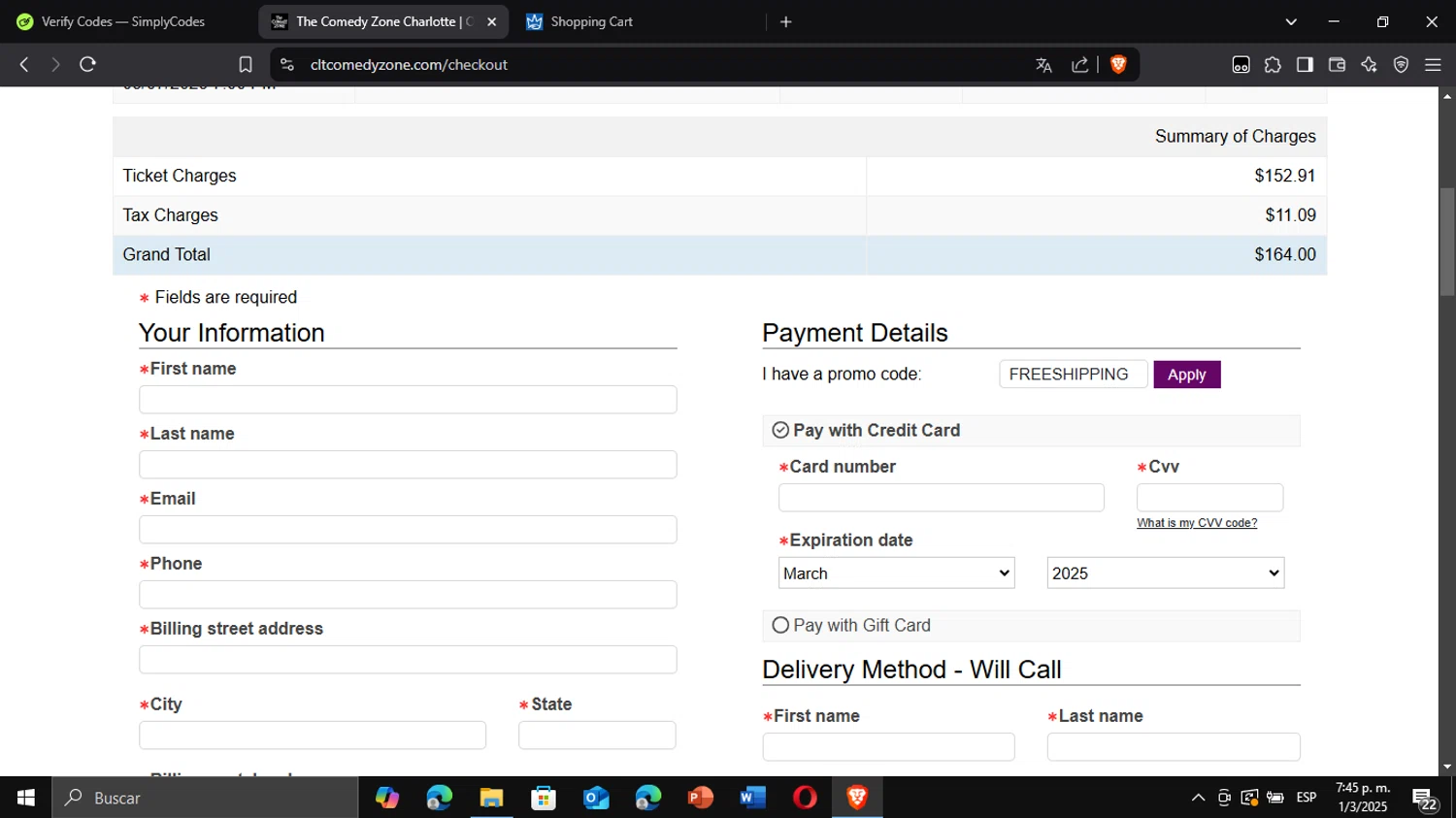The image size is (1456, 818).
Task: Open Brave Wallet icon
Action: (1337, 65)
